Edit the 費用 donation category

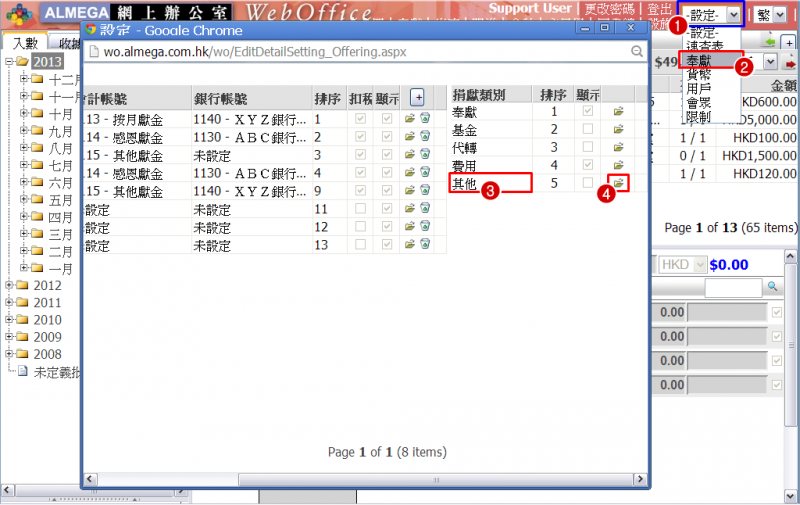pyautogui.click(x=618, y=165)
